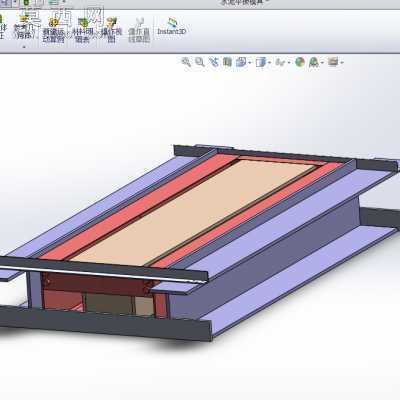Toggle the Section View icon
Image resolution: width=400 pixels, height=400 pixels.
coord(227,62)
